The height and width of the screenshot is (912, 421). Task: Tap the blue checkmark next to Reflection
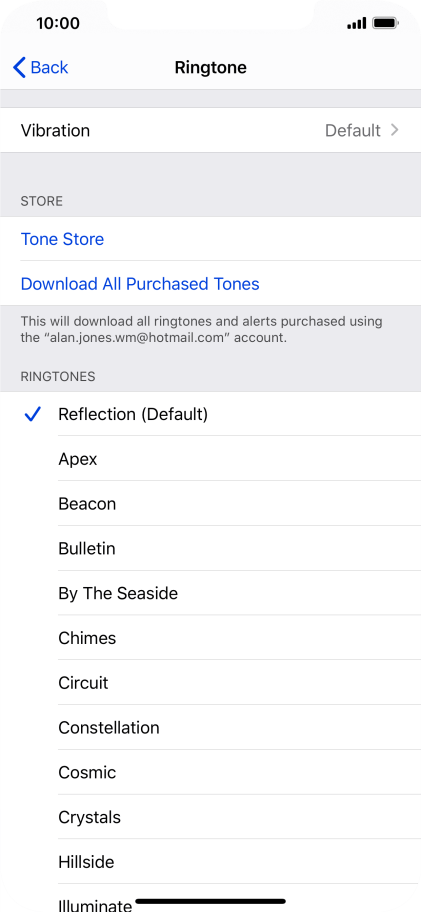(33, 414)
